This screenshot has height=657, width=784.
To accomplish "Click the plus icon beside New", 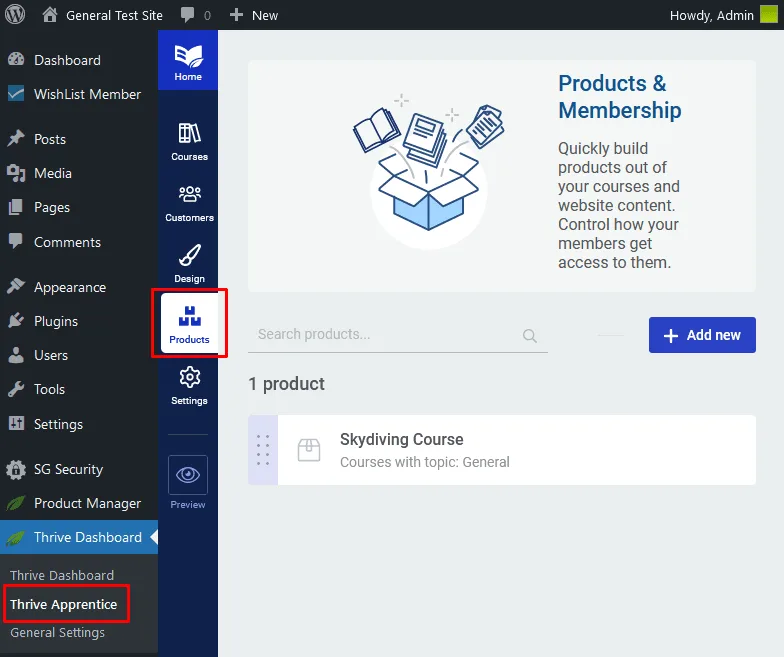I will tap(236, 15).
